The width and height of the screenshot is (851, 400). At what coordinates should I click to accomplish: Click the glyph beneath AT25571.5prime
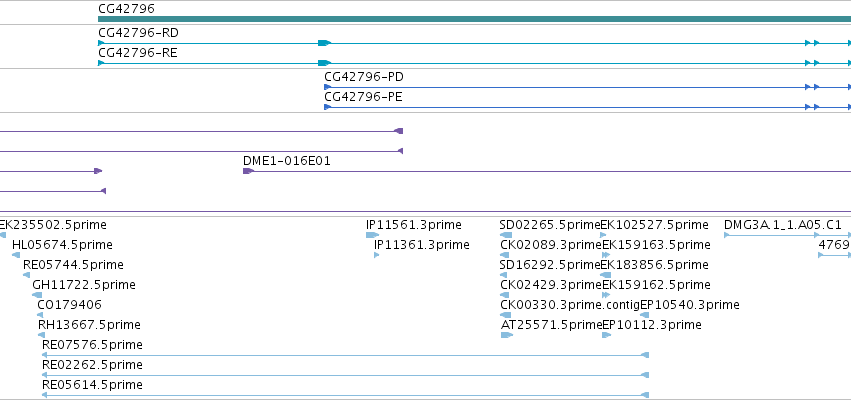pyautogui.click(x=506, y=335)
